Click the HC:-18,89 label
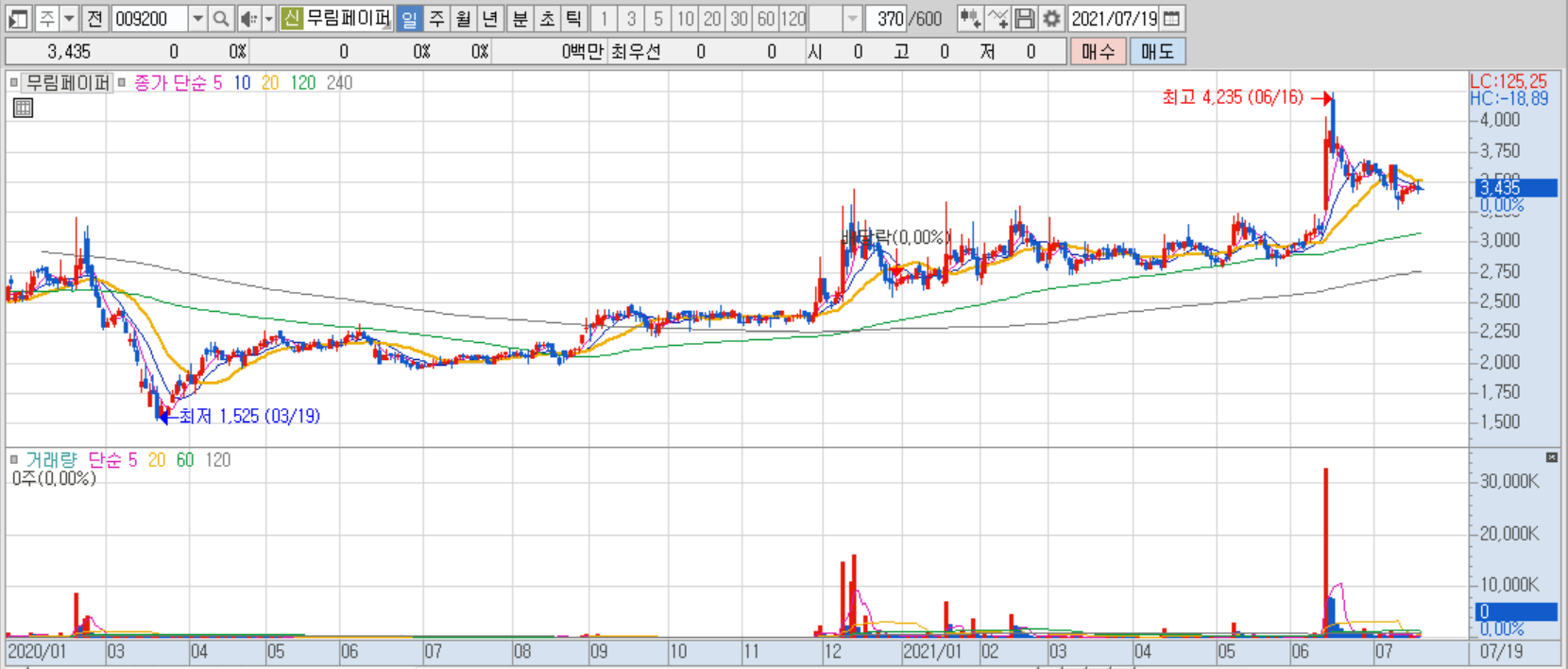Image resolution: width=1568 pixels, height=669 pixels. [x=1509, y=98]
